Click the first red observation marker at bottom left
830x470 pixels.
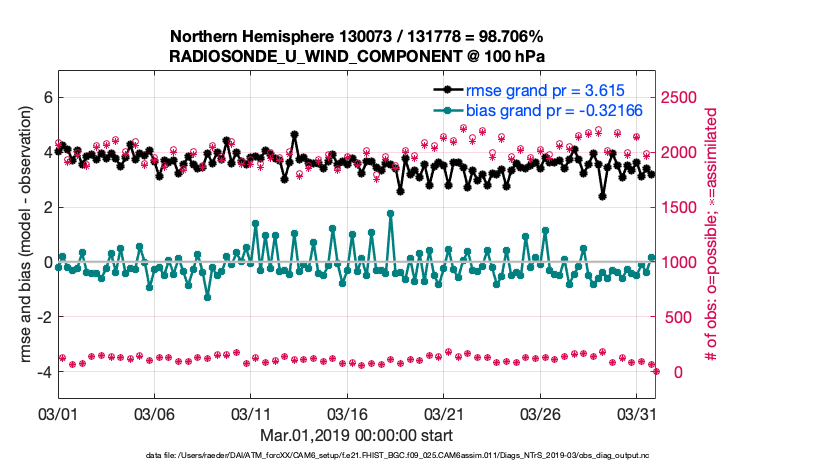(62, 358)
